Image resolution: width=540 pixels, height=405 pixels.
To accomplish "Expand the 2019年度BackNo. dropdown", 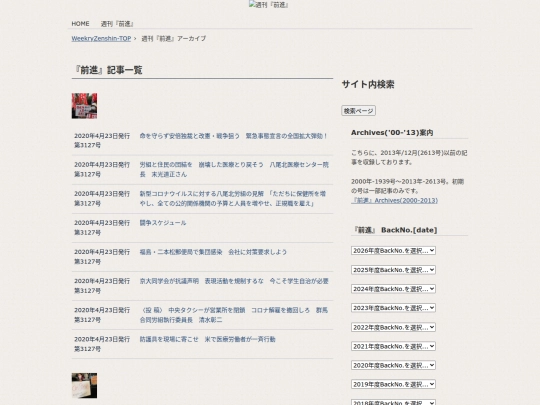I will click(393, 384).
